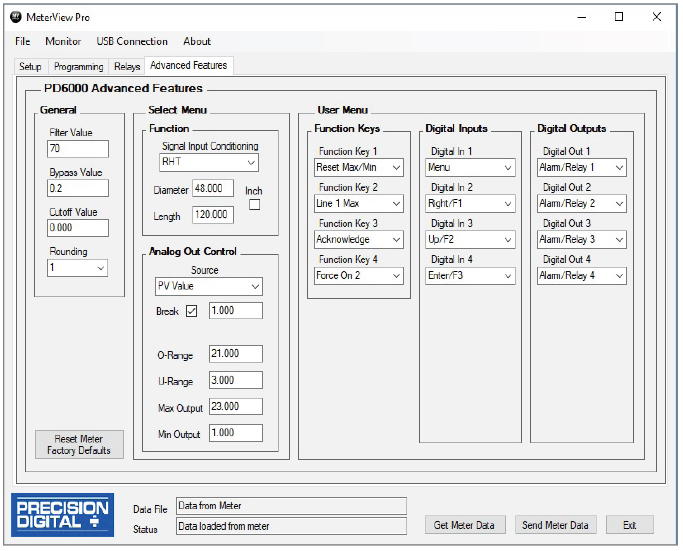Toggle the Inch checkbox

[254, 204]
